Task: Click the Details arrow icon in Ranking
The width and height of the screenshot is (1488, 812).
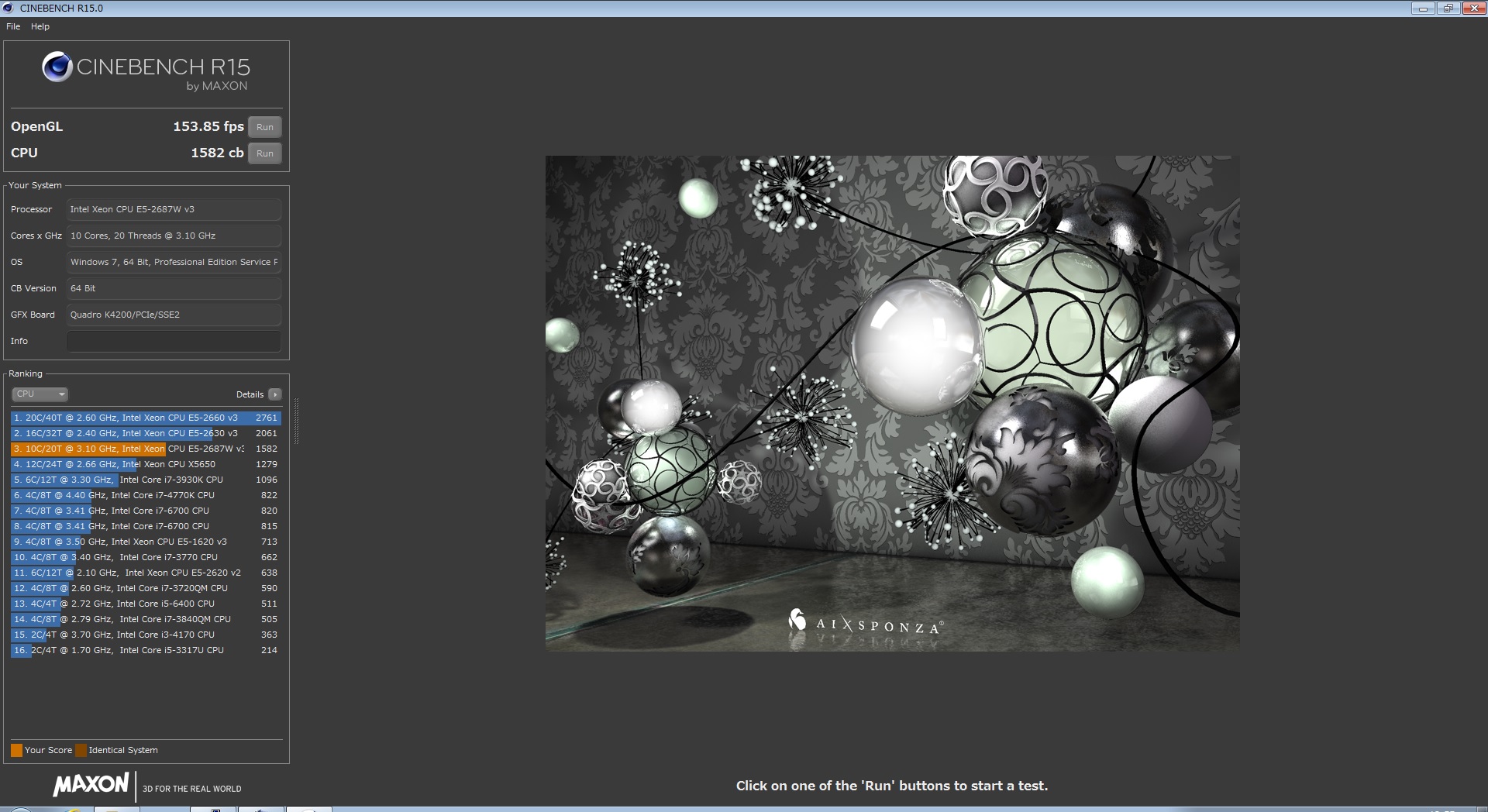Action: (x=274, y=394)
